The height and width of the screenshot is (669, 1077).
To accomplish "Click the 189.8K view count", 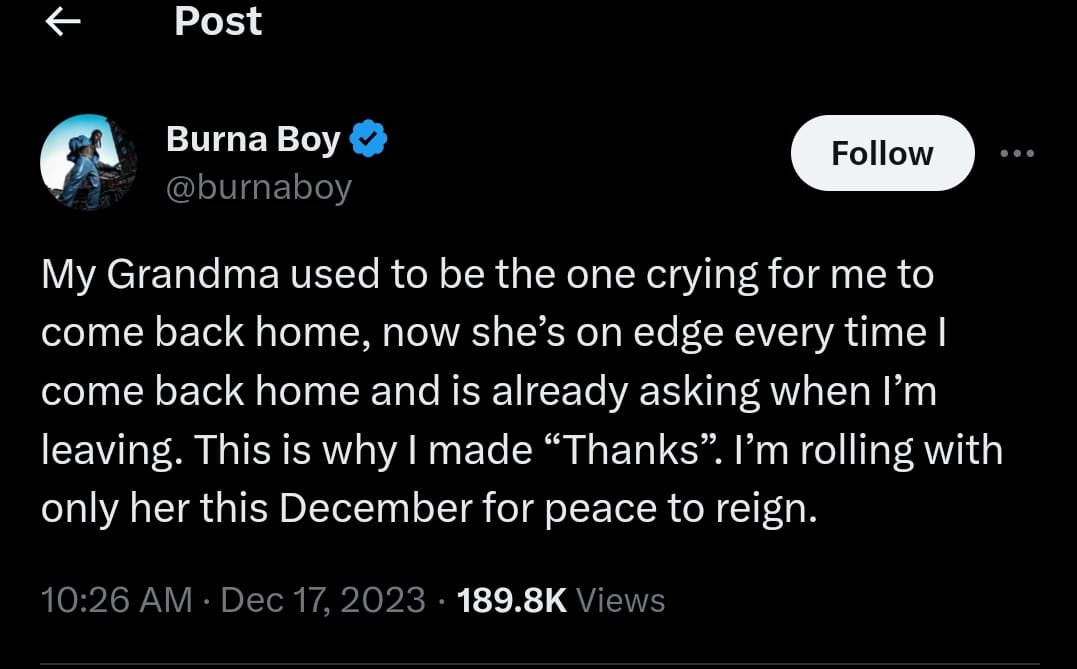I will [x=511, y=600].
